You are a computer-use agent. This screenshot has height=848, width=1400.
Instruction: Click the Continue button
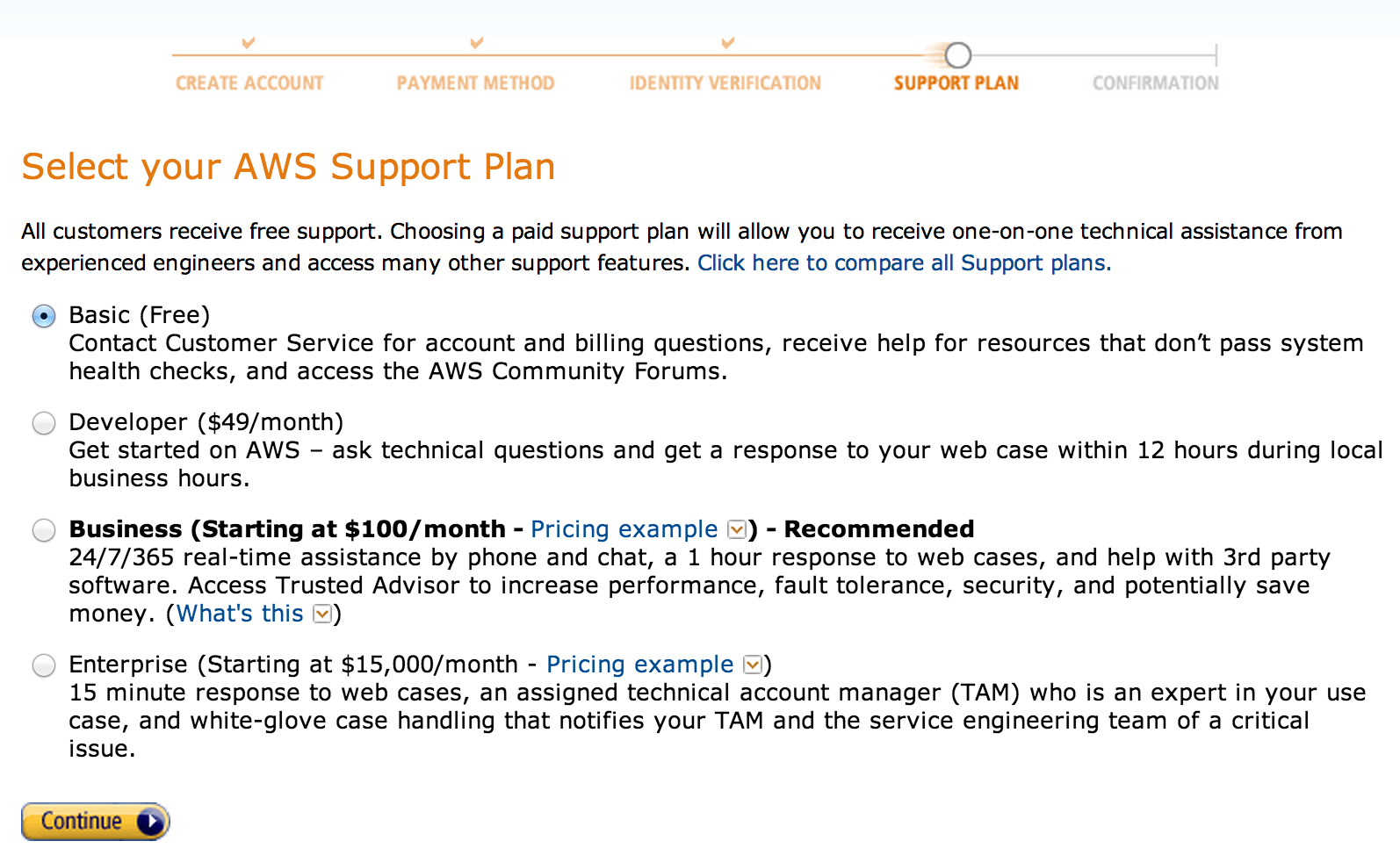(96, 822)
